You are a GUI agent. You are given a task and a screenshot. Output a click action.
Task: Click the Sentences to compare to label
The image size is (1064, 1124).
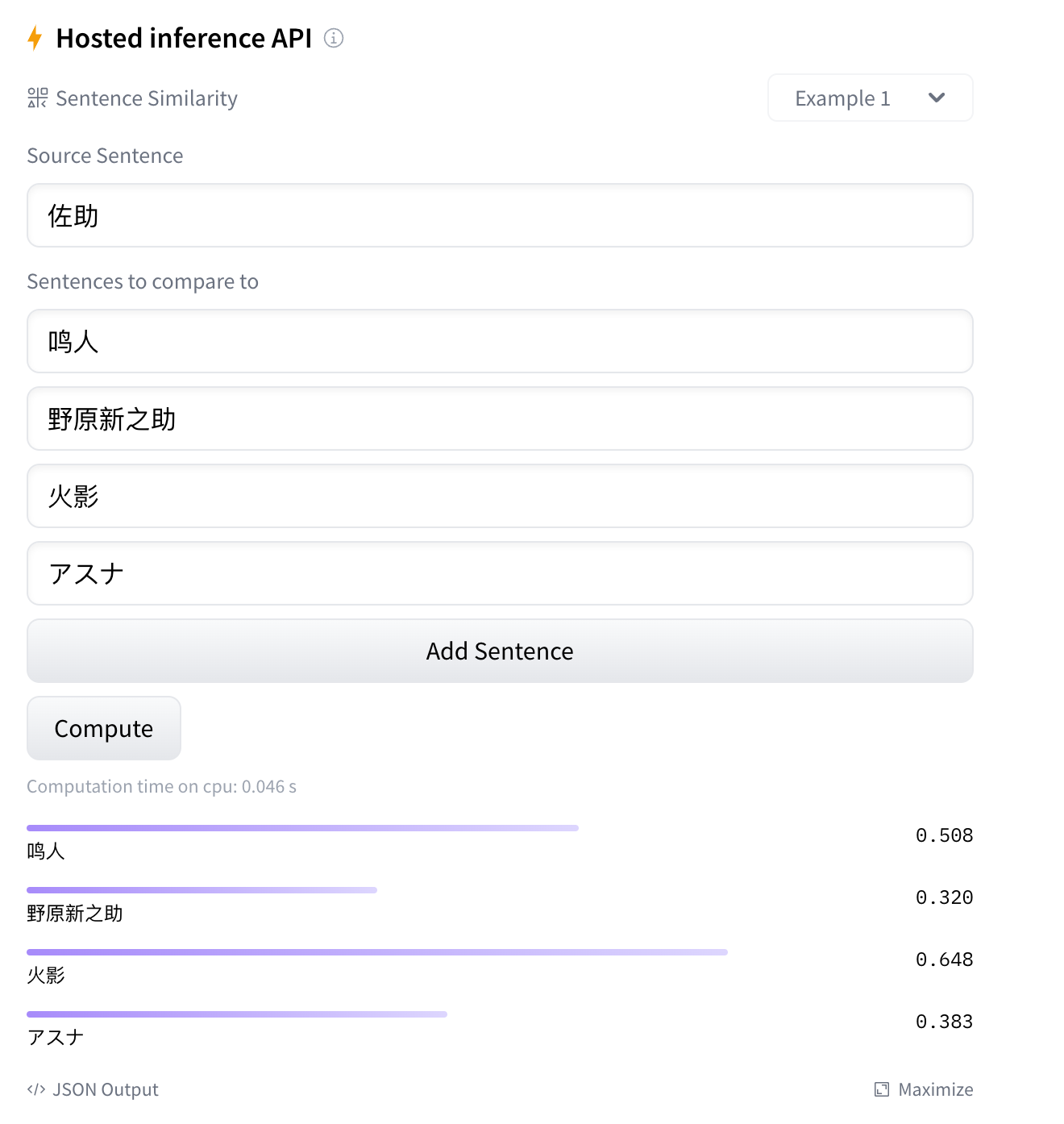click(x=143, y=281)
